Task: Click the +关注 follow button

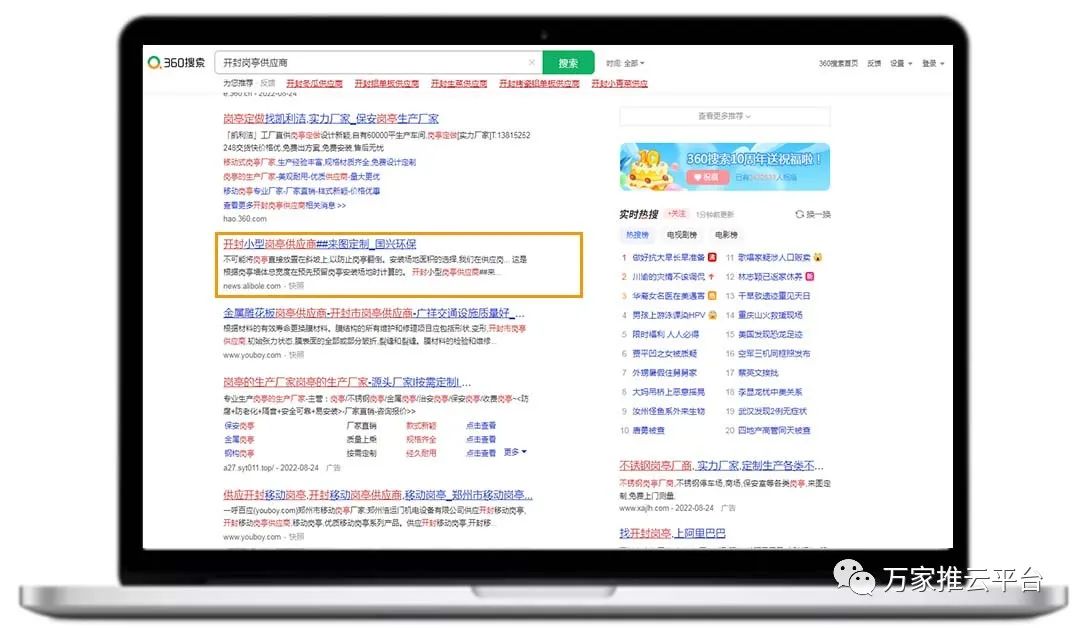Action: (x=677, y=214)
